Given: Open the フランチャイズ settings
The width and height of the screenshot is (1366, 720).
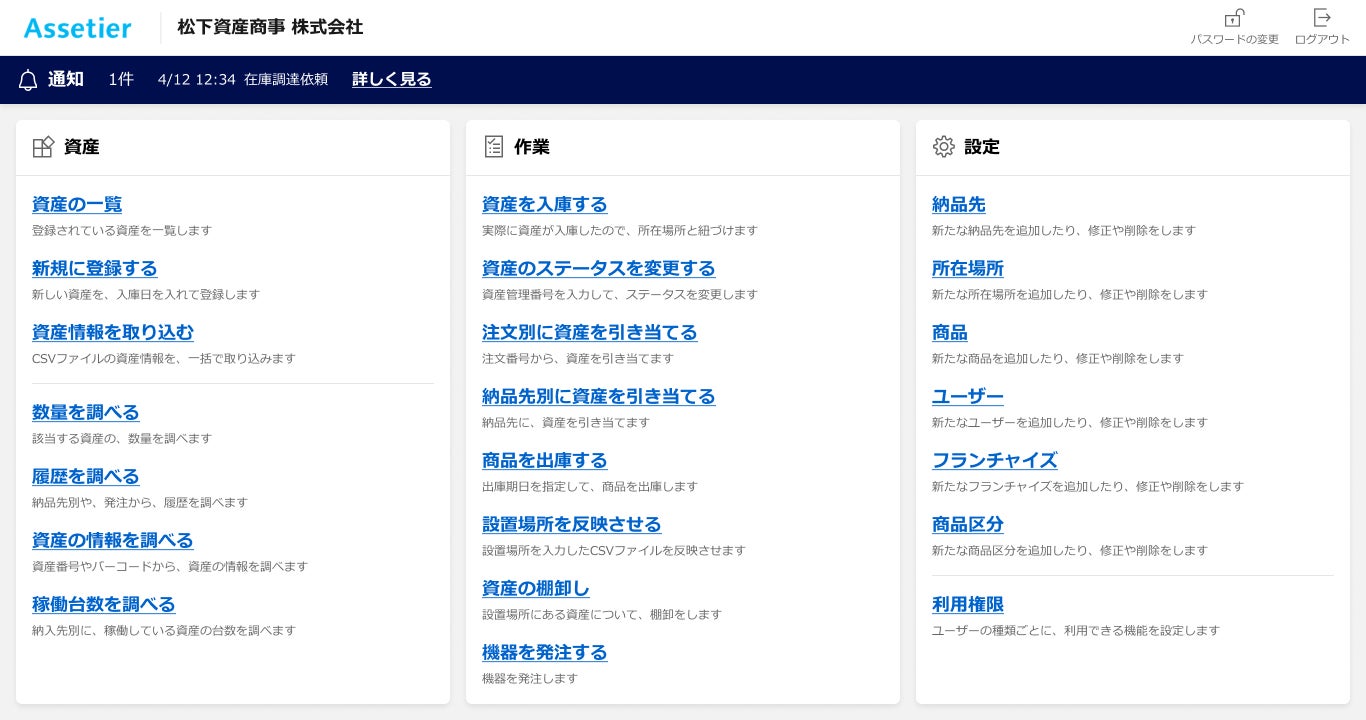Looking at the screenshot, I should click(x=995, y=460).
